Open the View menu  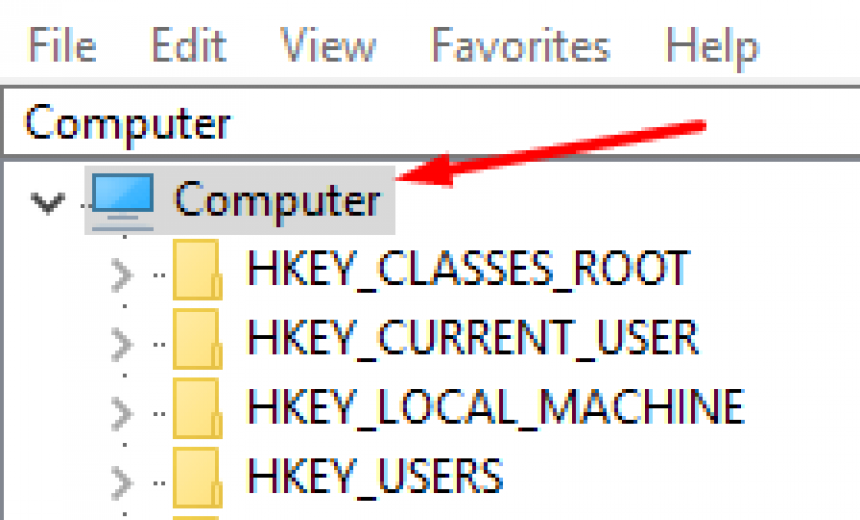click(328, 45)
